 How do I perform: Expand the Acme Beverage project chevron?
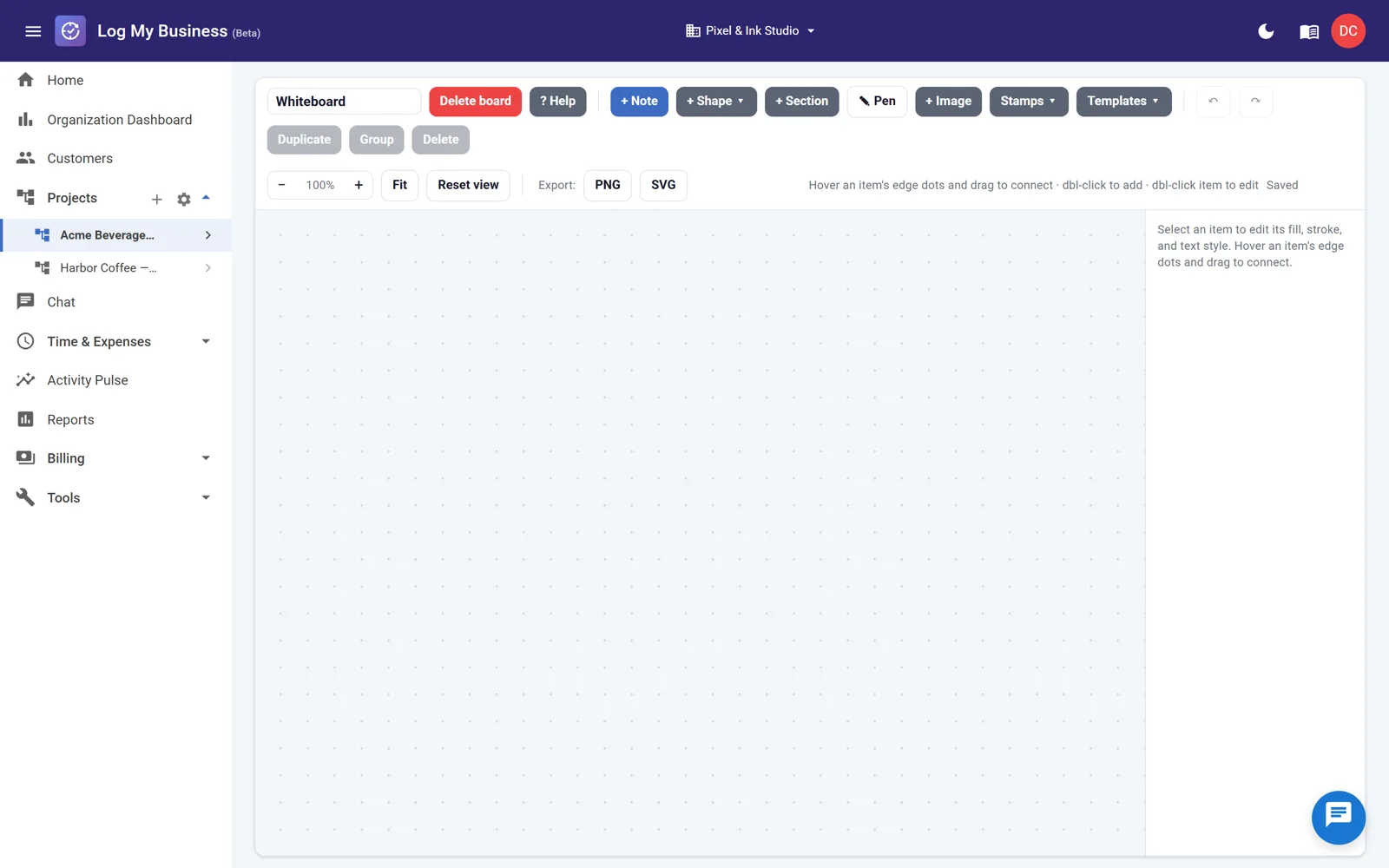[207, 235]
